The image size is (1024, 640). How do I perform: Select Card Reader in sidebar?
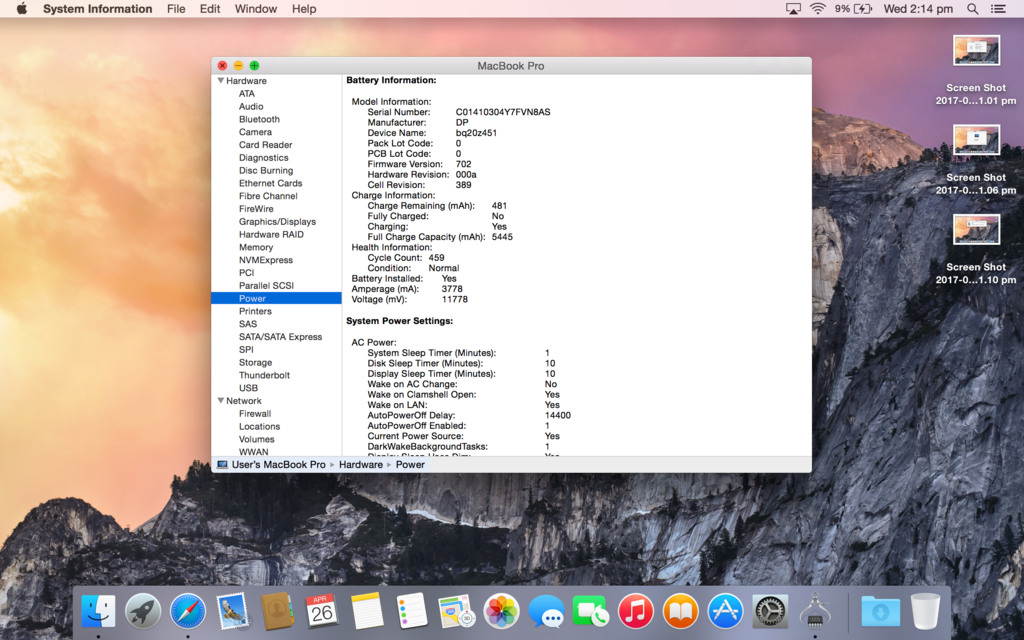[265, 145]
